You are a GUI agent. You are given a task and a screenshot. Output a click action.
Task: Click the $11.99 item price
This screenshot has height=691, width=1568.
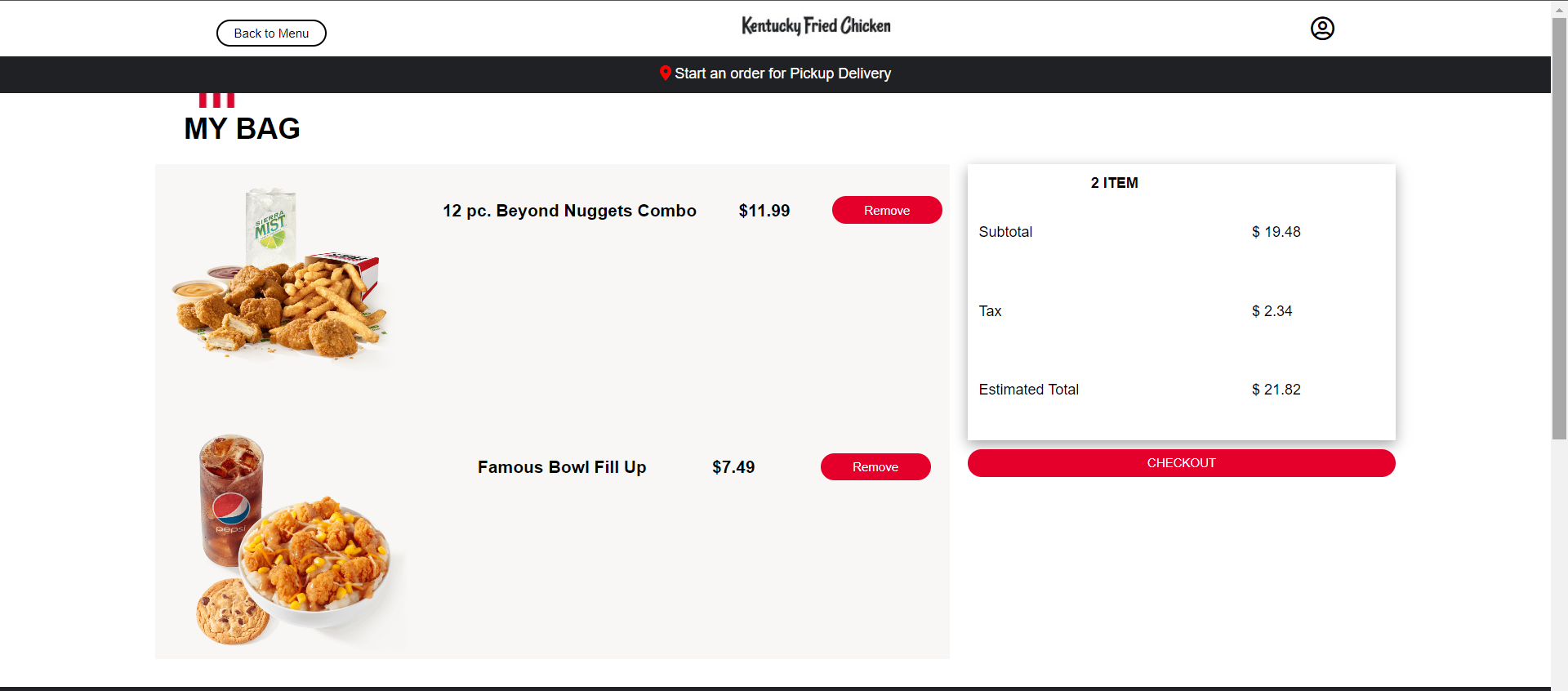(x=764, y=211)
